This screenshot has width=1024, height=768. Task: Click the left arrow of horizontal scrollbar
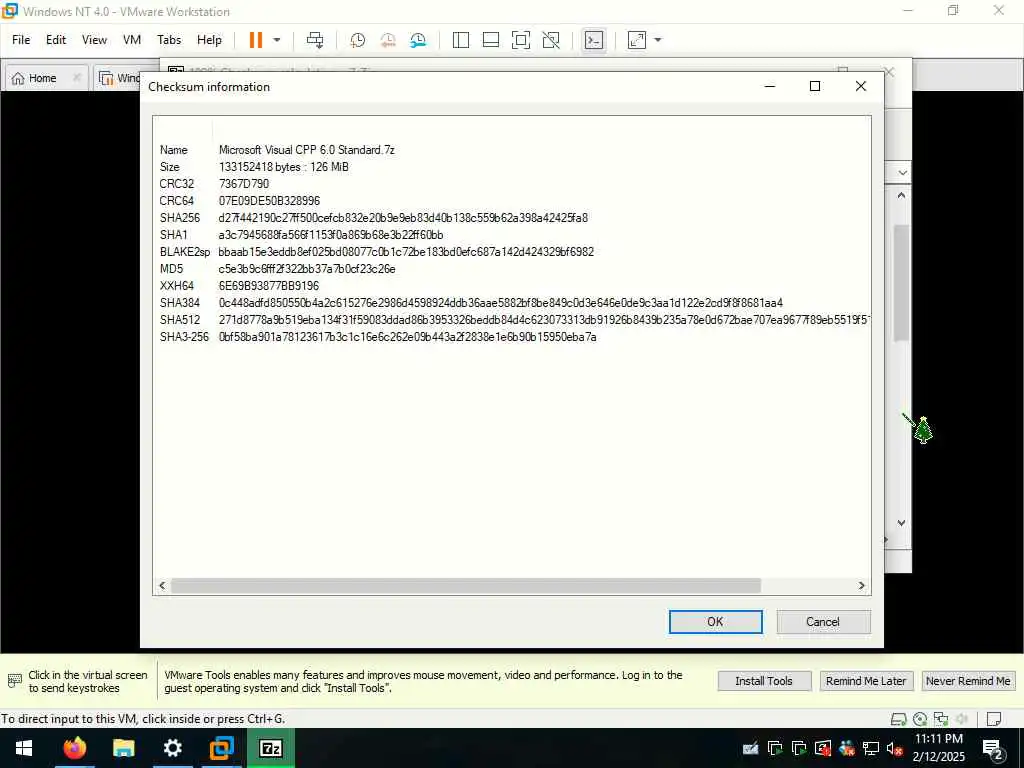pyautogui.click(x=162, y=586)
